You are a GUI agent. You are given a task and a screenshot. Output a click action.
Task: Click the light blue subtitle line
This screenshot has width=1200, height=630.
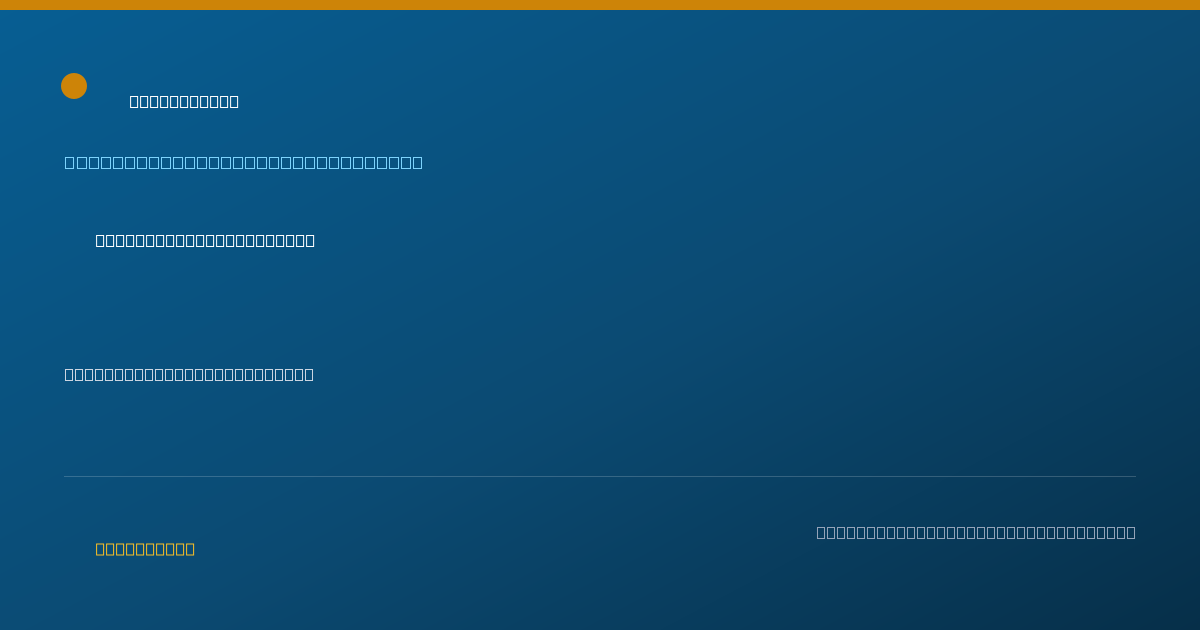(244, 162)
